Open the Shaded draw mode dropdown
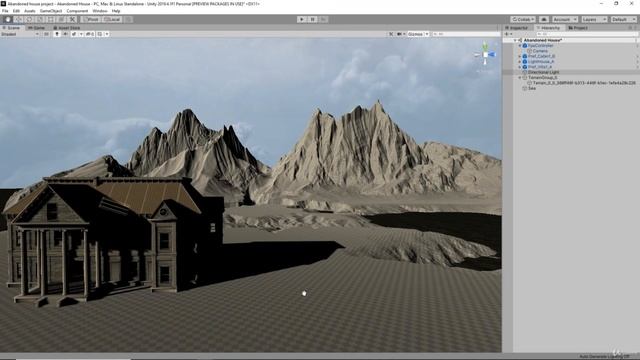The height and width of the screenshot is (360, 640). pos(20,34)
